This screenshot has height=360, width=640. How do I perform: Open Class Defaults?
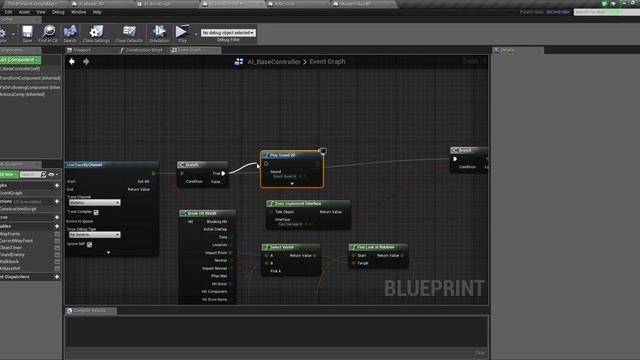click(129, 33)
